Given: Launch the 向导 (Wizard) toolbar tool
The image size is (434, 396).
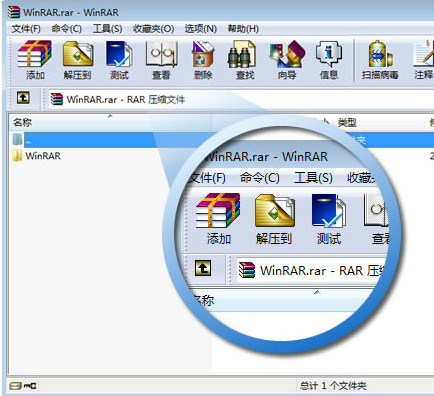Looking at the screenshot, I should pyautogui.click(x=287, y=60).
